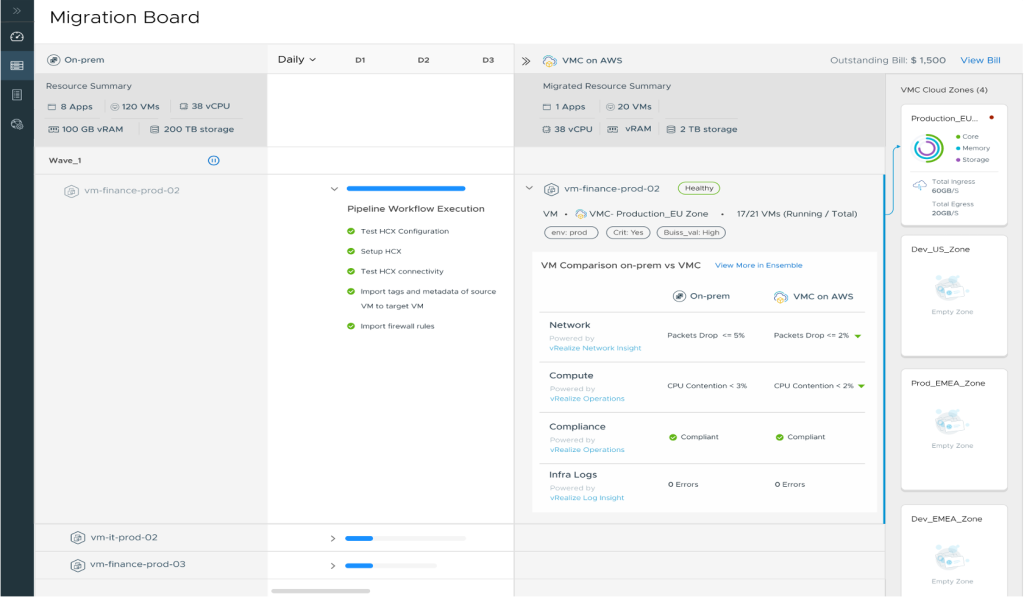Click the vm-it-prod-02 VM icon
The width and height of the screenshot is (1024, 597).
(77, 537)
